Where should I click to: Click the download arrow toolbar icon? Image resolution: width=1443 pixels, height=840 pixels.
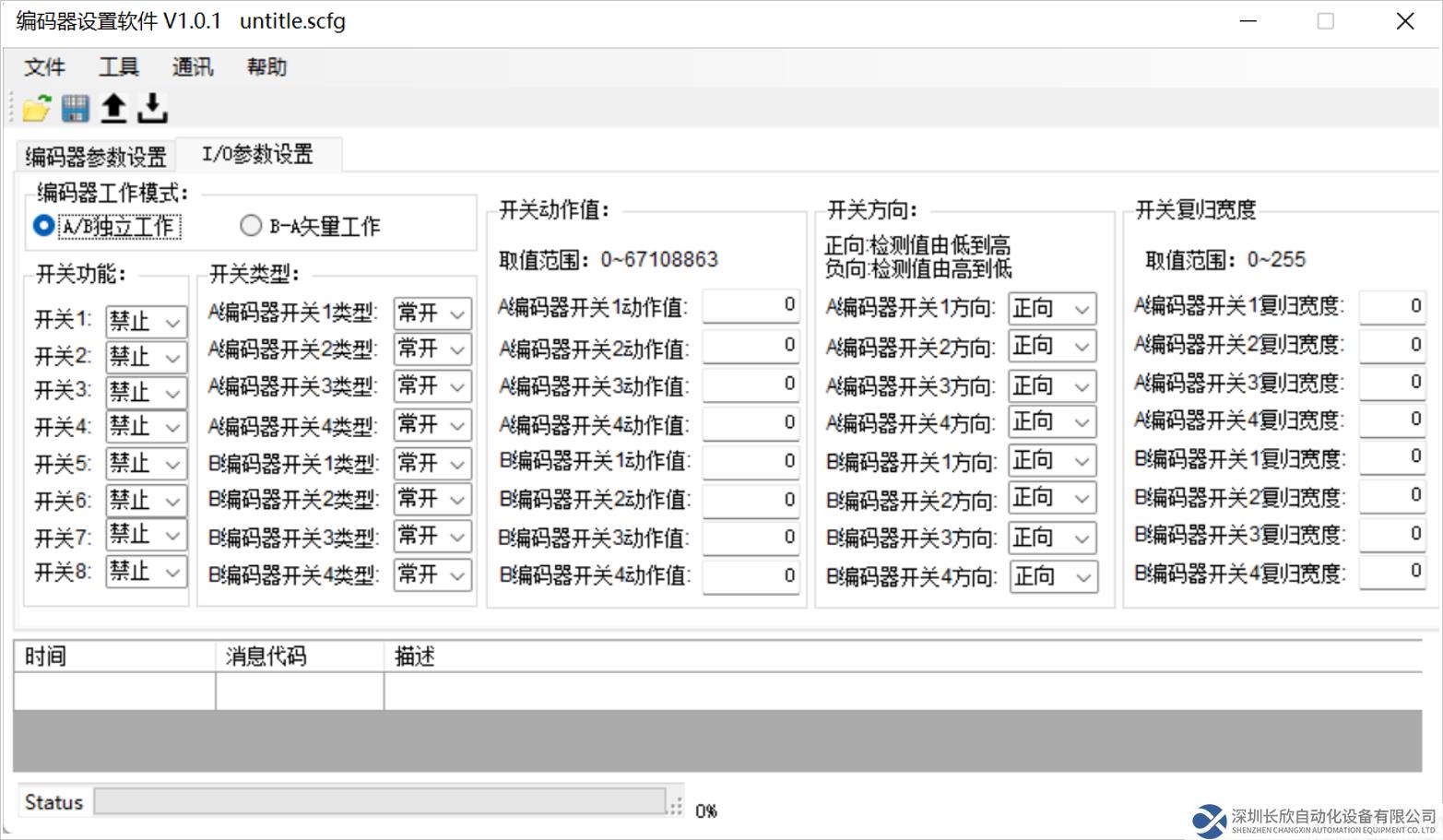[152, 109]
